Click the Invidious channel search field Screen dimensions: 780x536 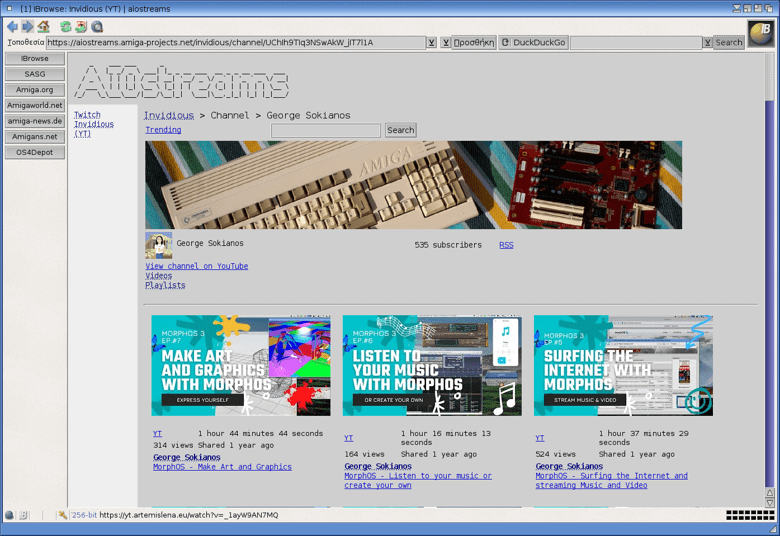[x=326, y=130]
